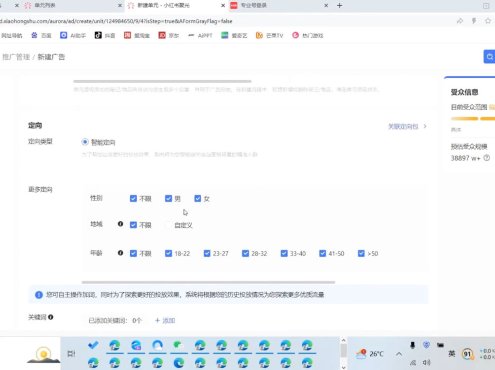
Task: Click taskbar overflow down arrow
Action: [x=343, y=367]
